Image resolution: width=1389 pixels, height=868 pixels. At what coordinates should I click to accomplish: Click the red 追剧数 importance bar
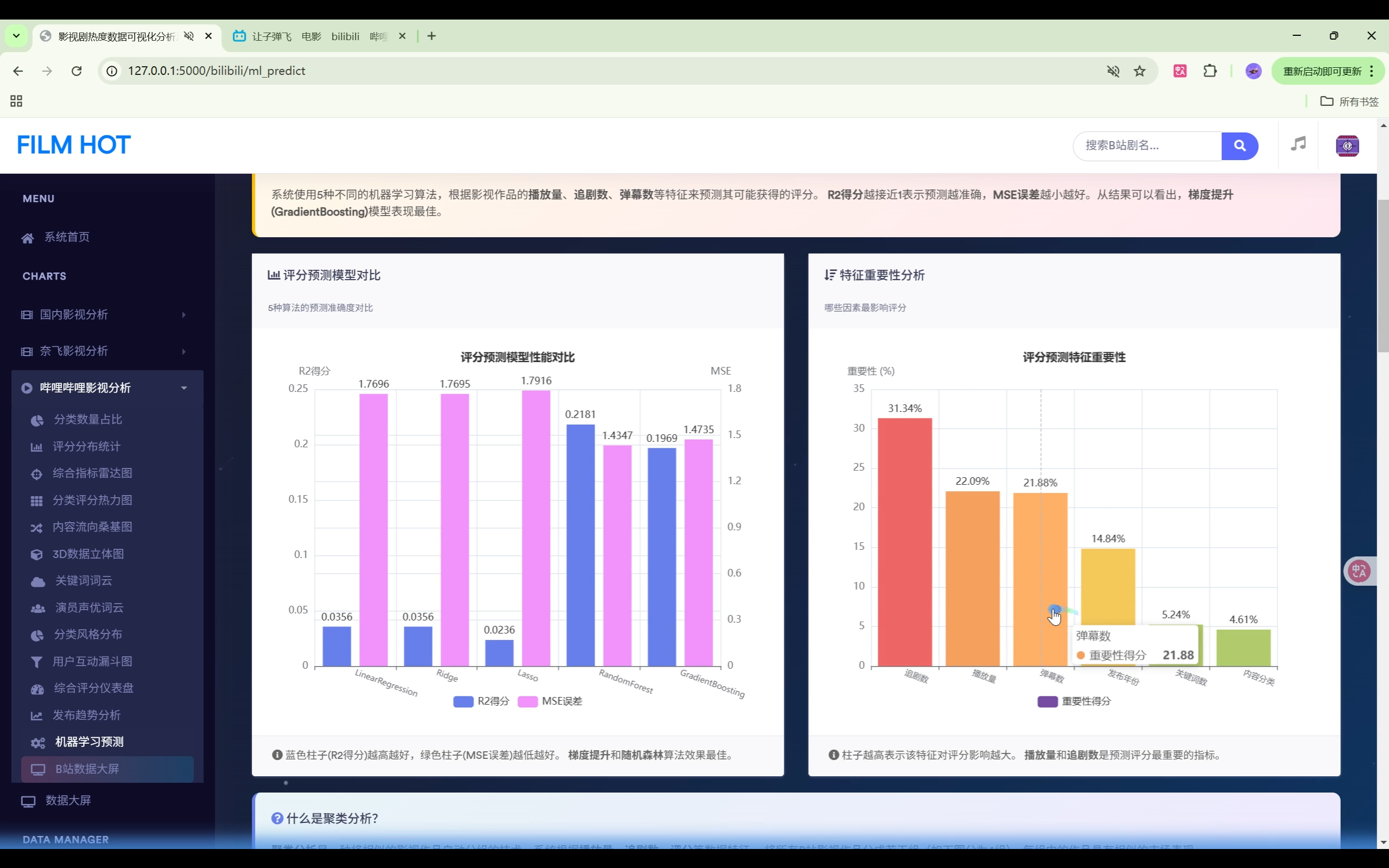click(x=905, y=542)
